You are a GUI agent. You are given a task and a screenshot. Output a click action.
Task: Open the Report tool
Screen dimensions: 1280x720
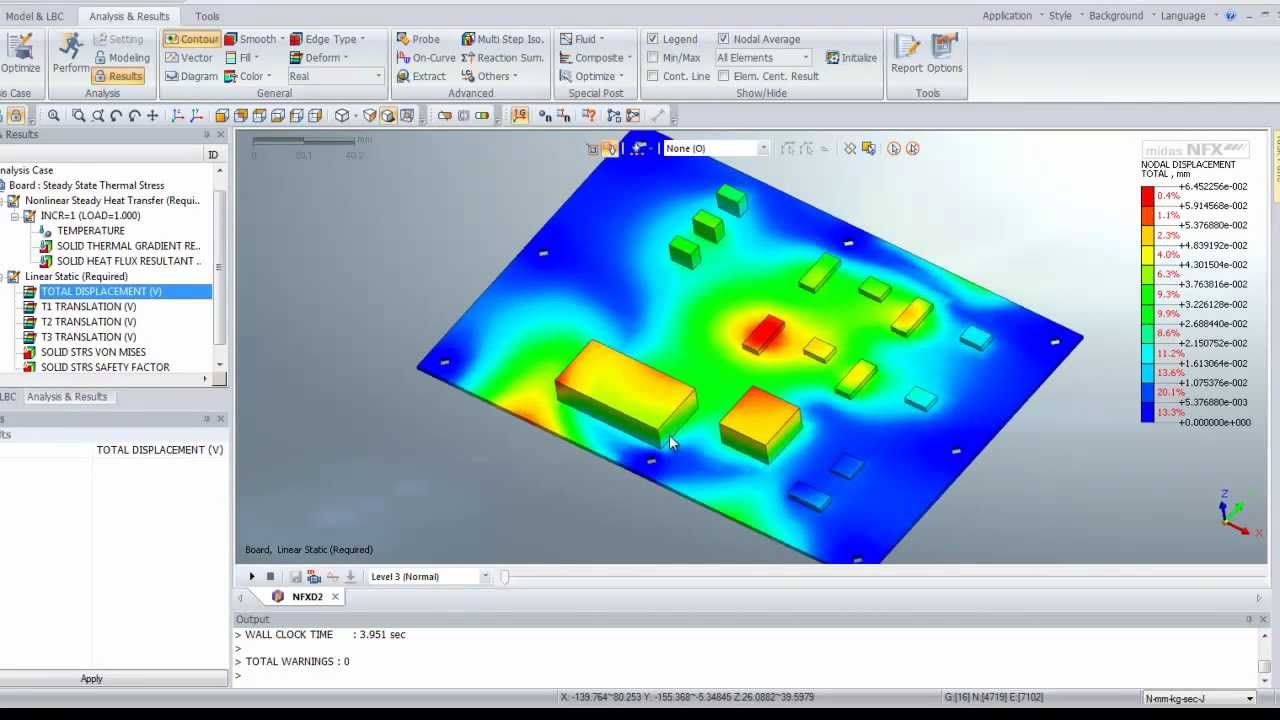click(x=907, y=53)
